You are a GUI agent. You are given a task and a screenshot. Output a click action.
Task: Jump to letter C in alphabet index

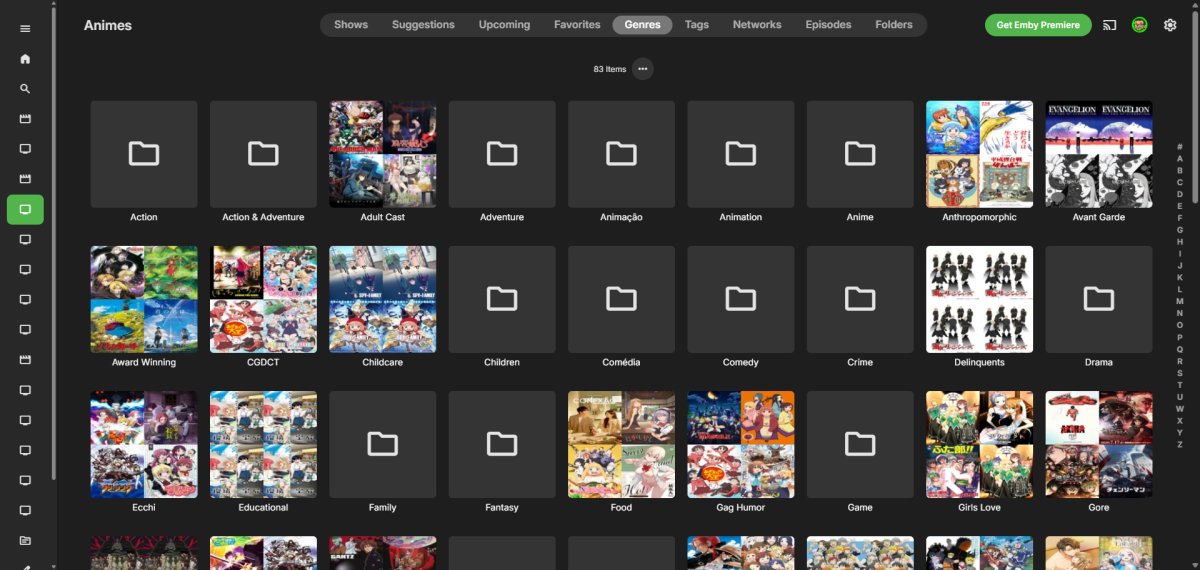[1180, 182]
